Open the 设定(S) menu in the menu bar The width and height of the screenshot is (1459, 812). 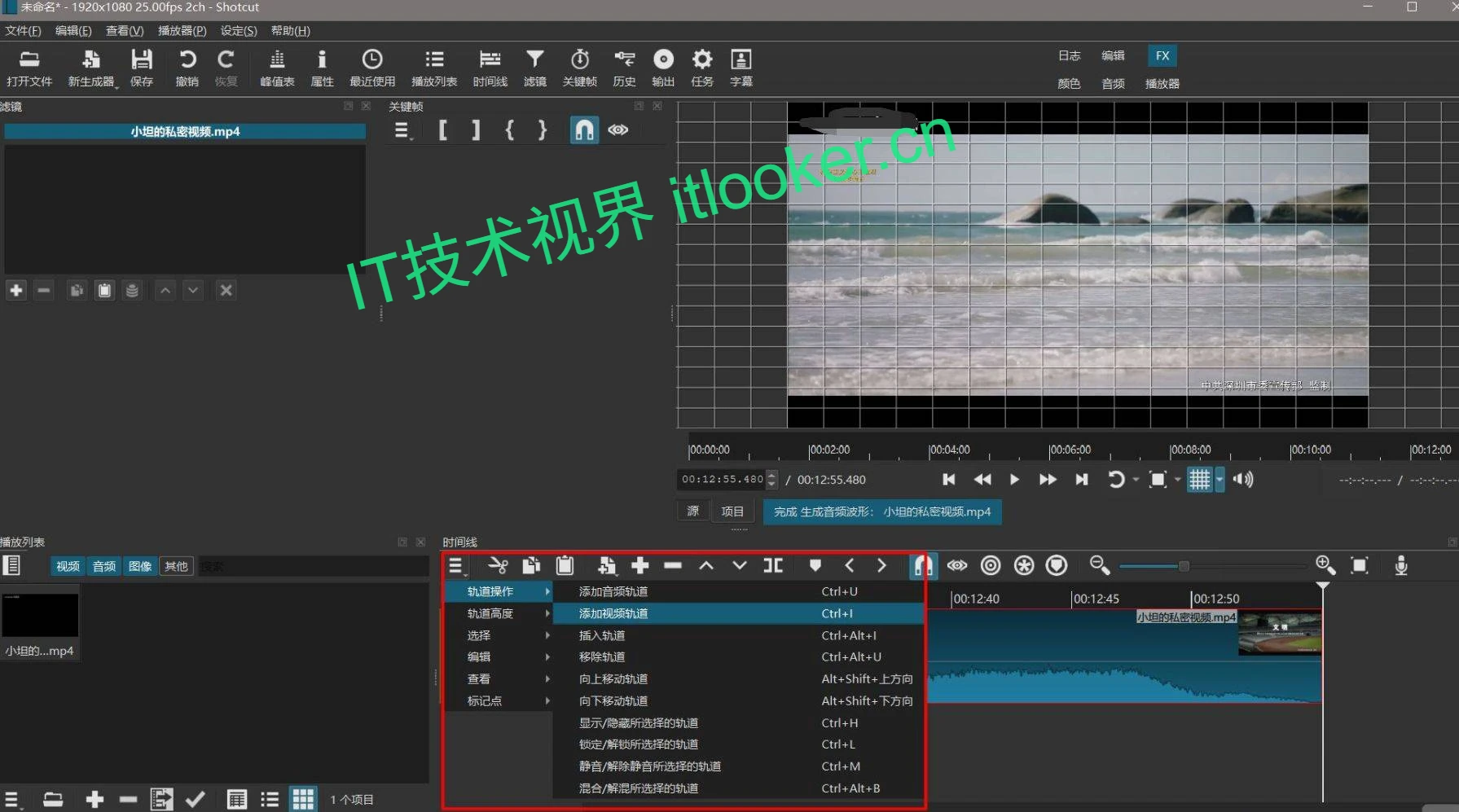coord(237,31)
